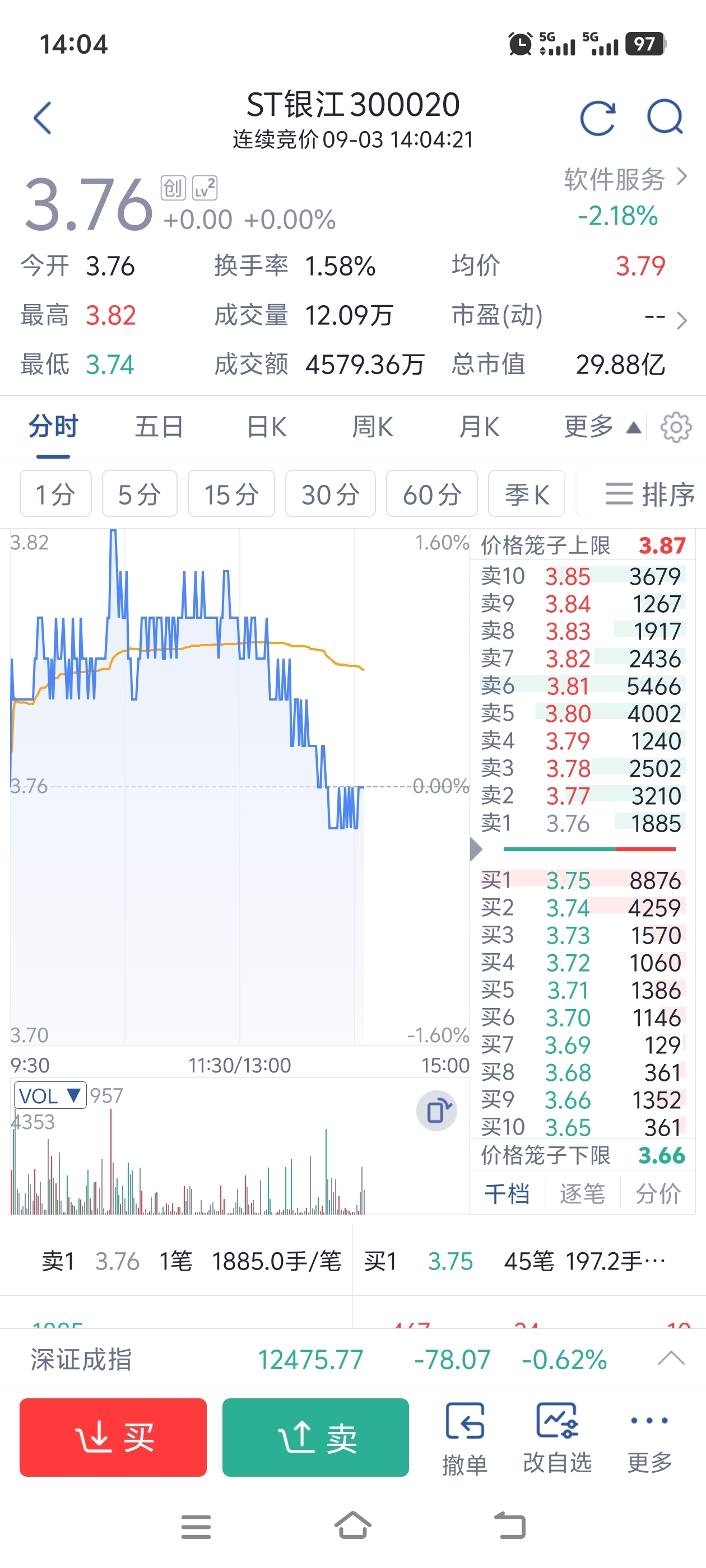The image size is (706, 1568).
Task: Expand the 深证成指 index bar
Action: [x=671, y=1358]
